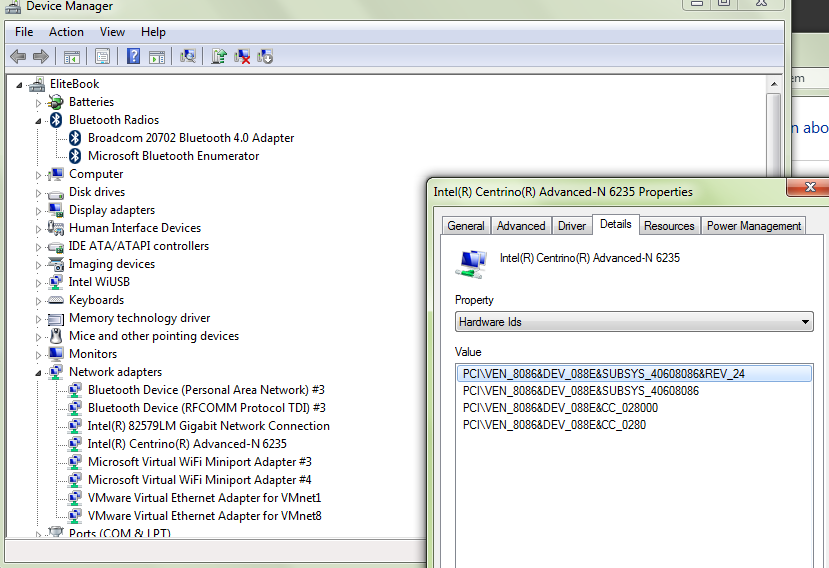
Task: Click the Intel 82579LM Gigabit adapter icon
Action: (x=75, y=426)
